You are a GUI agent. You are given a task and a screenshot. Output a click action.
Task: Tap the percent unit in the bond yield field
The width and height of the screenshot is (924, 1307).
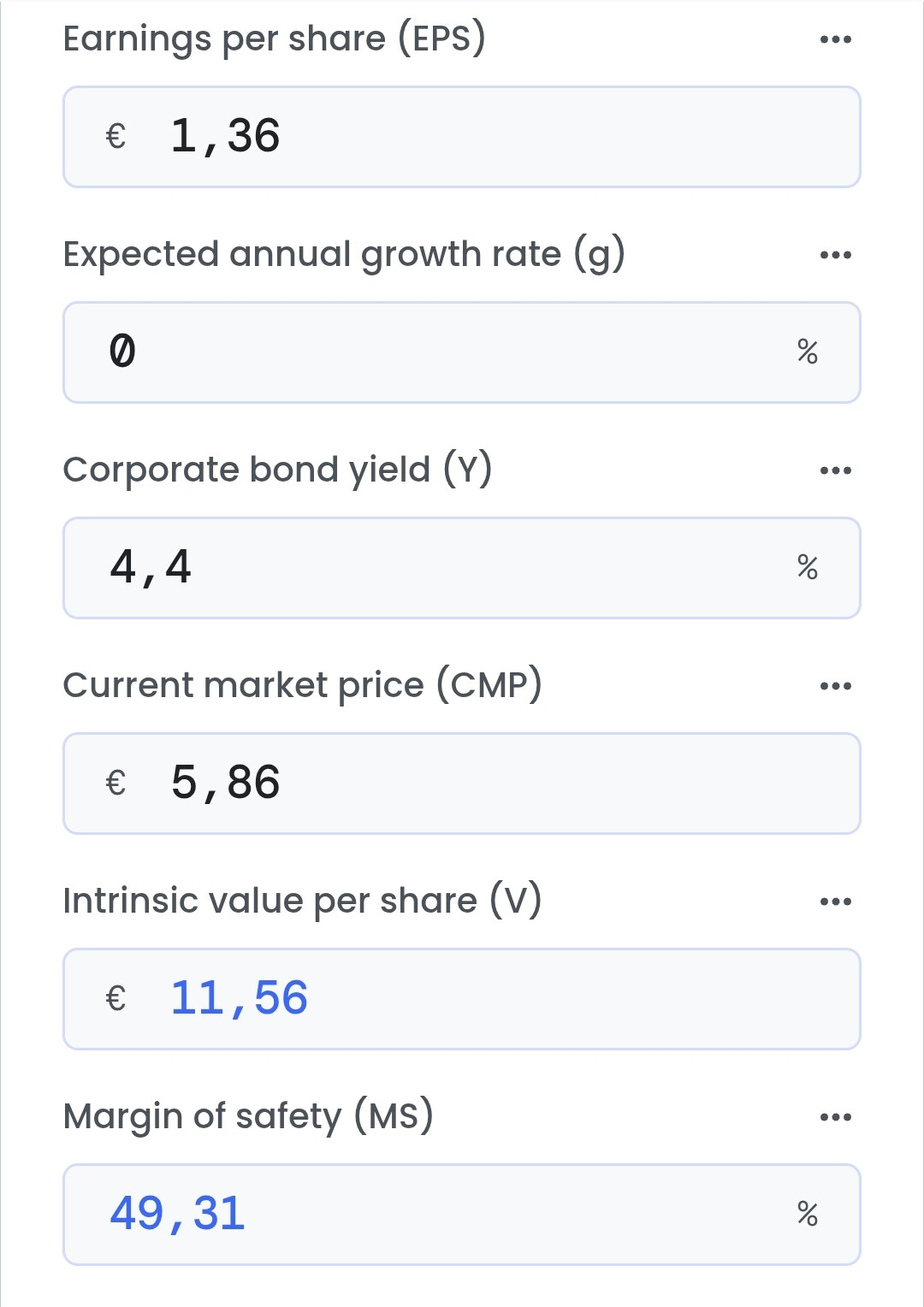(x=807, y=567)
